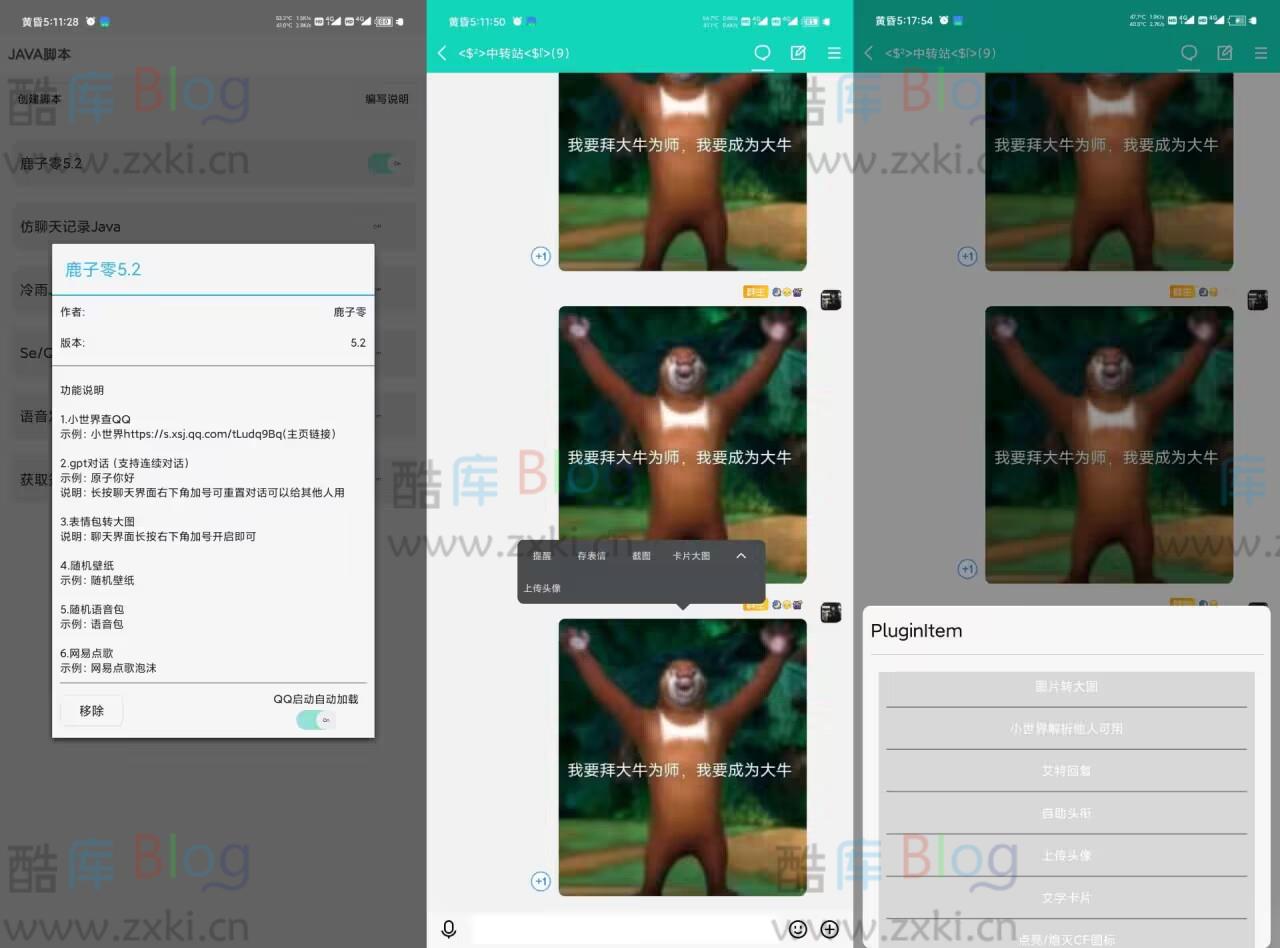This screenshot has height=948, width=1280.
Task: Click the 移除 button
Action: [x=91, y=710]
